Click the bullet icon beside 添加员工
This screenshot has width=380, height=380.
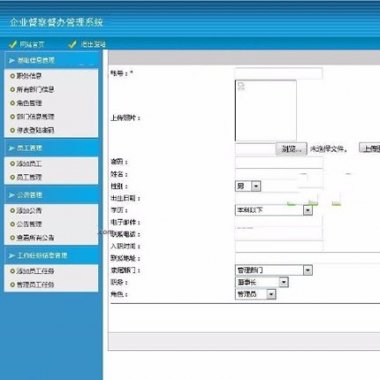coord(12,164)
